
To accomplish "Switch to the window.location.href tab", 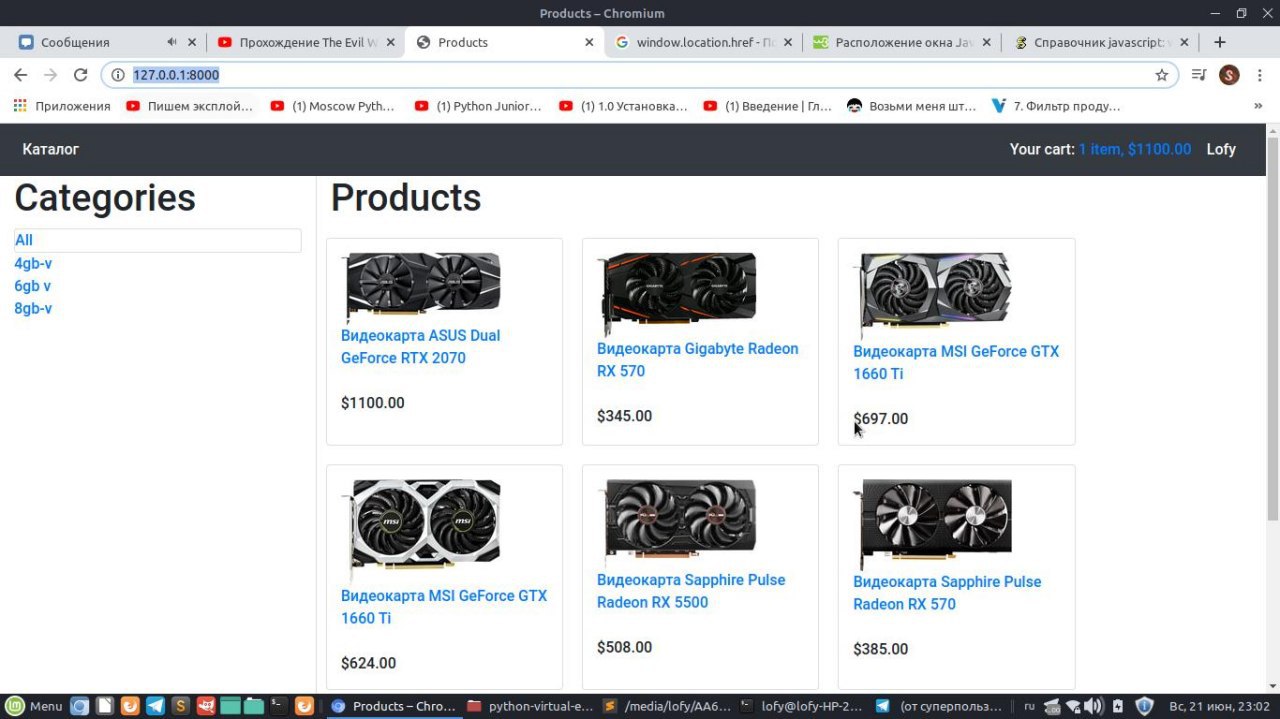I will pyautogui.click(x=706, y=42).
